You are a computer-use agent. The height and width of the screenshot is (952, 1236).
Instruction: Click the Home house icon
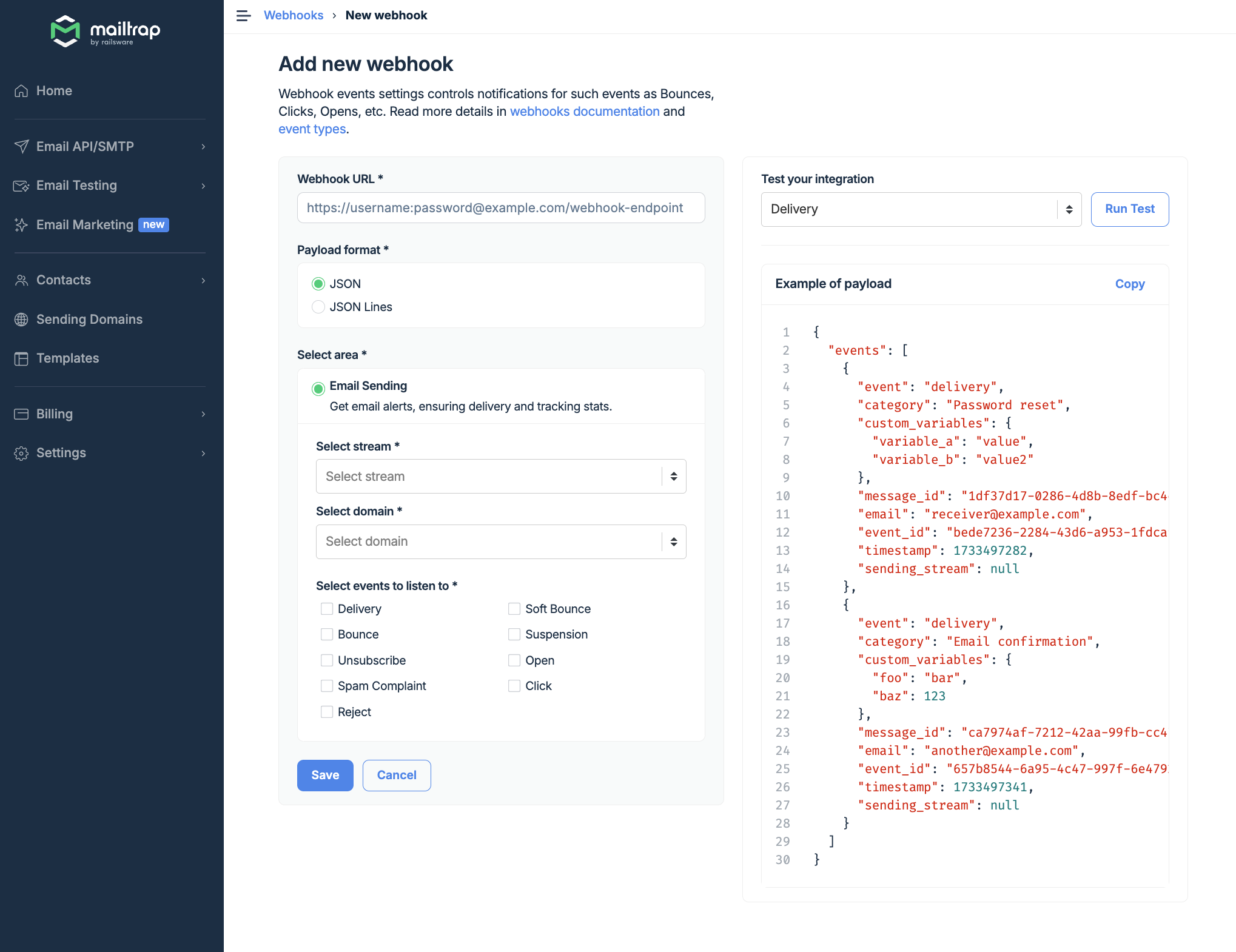click(21, 91)
